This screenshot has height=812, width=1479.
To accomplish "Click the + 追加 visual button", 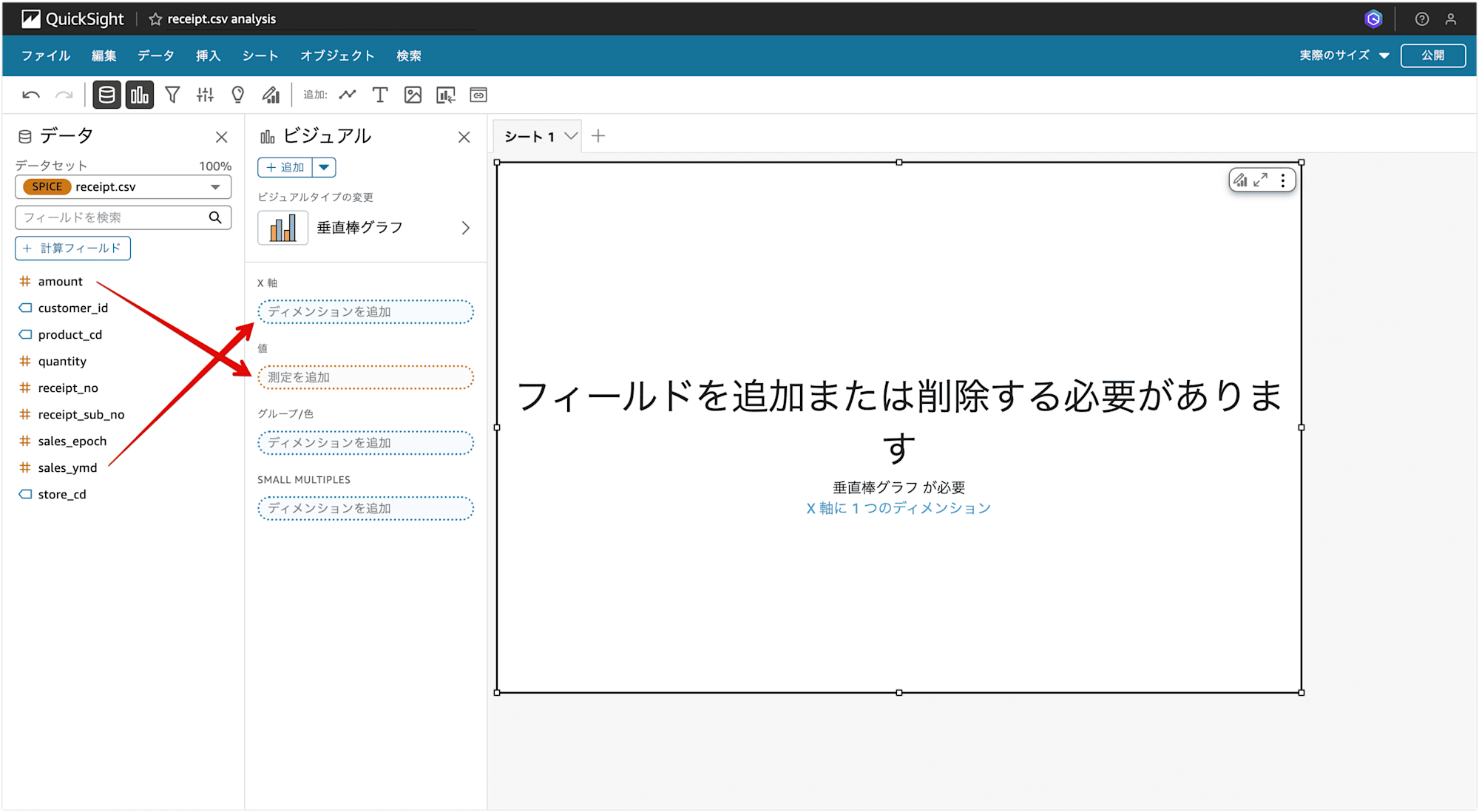I will [x=285, y=167].
